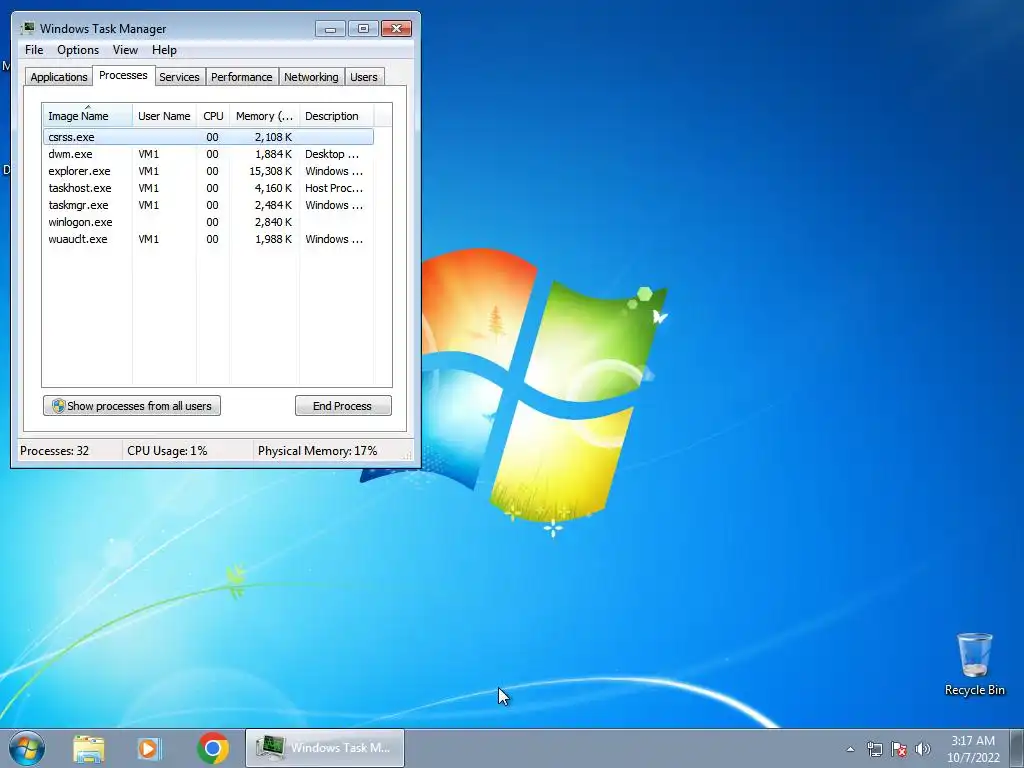The height and width of the screenshot is (768, 1024).
Task: Select the explorer.exe process row
Action: click(x=208, y=171)
